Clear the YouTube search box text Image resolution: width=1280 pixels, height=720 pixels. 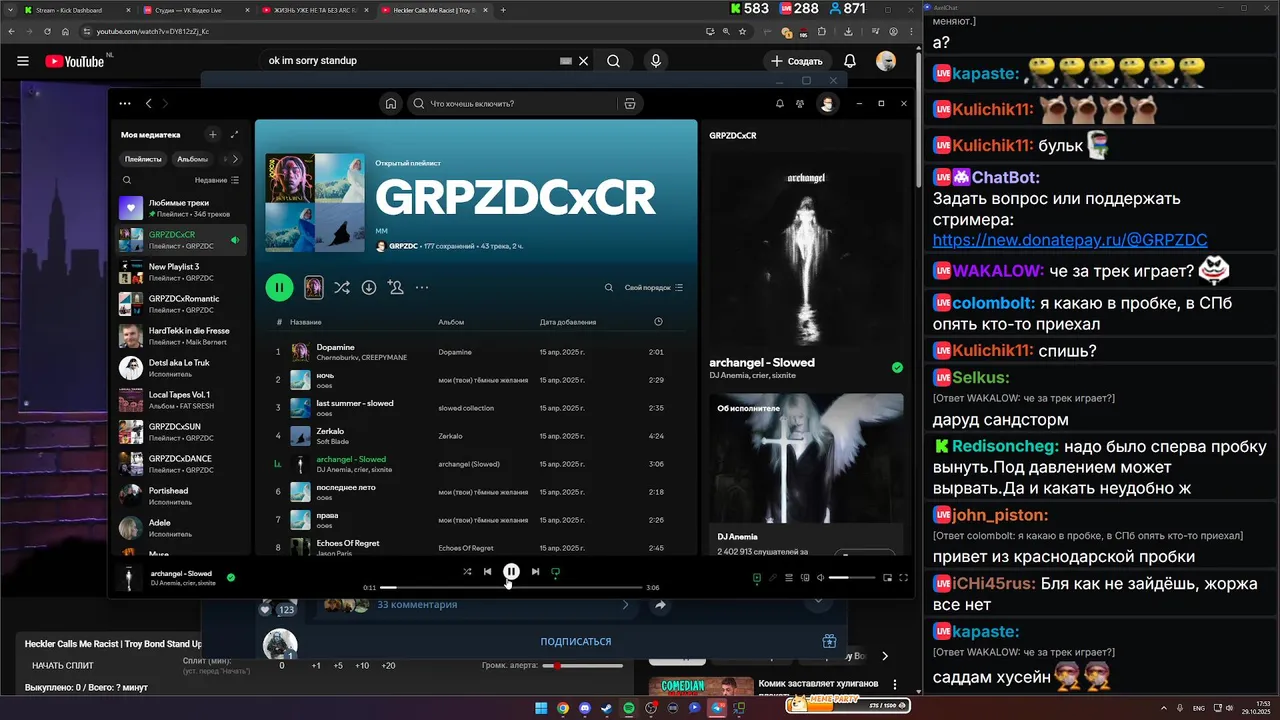pyautogui.click(x=584, y=61)
